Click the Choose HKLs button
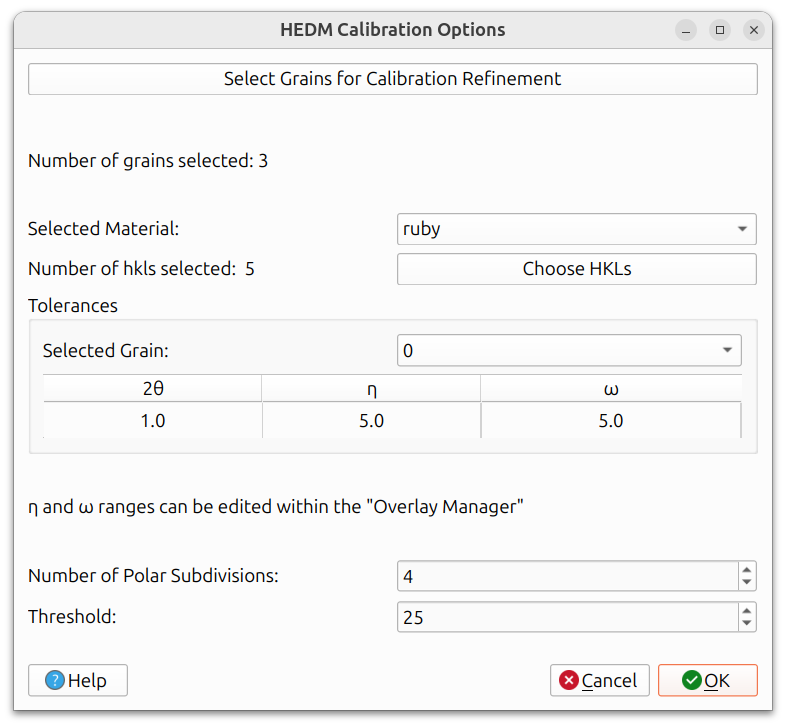The width and height of the screenshot is (786, 727). (576, 269)
